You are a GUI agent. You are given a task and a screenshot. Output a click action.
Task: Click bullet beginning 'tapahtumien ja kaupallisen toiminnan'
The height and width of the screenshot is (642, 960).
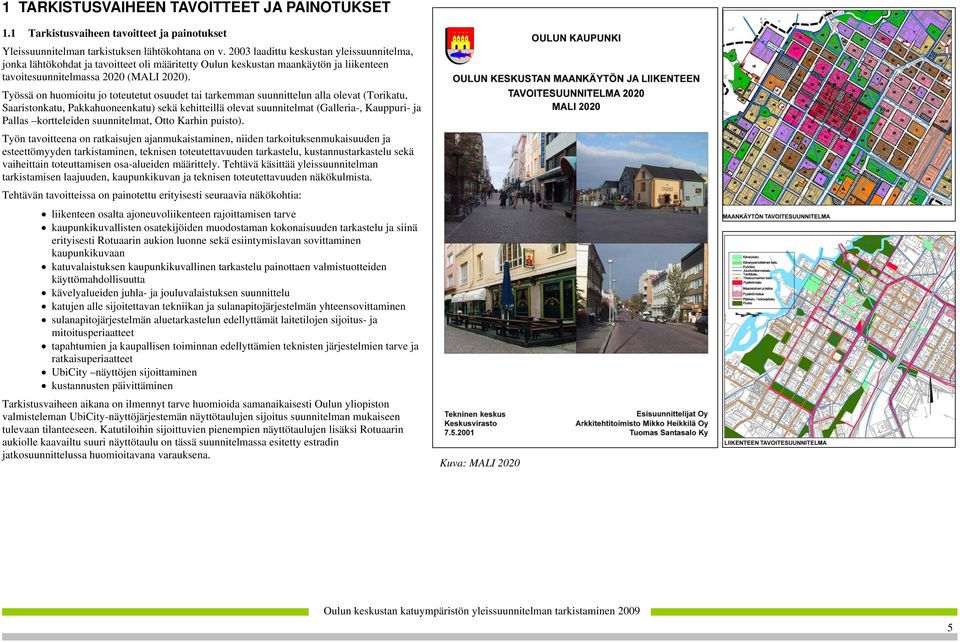[235, 353]
